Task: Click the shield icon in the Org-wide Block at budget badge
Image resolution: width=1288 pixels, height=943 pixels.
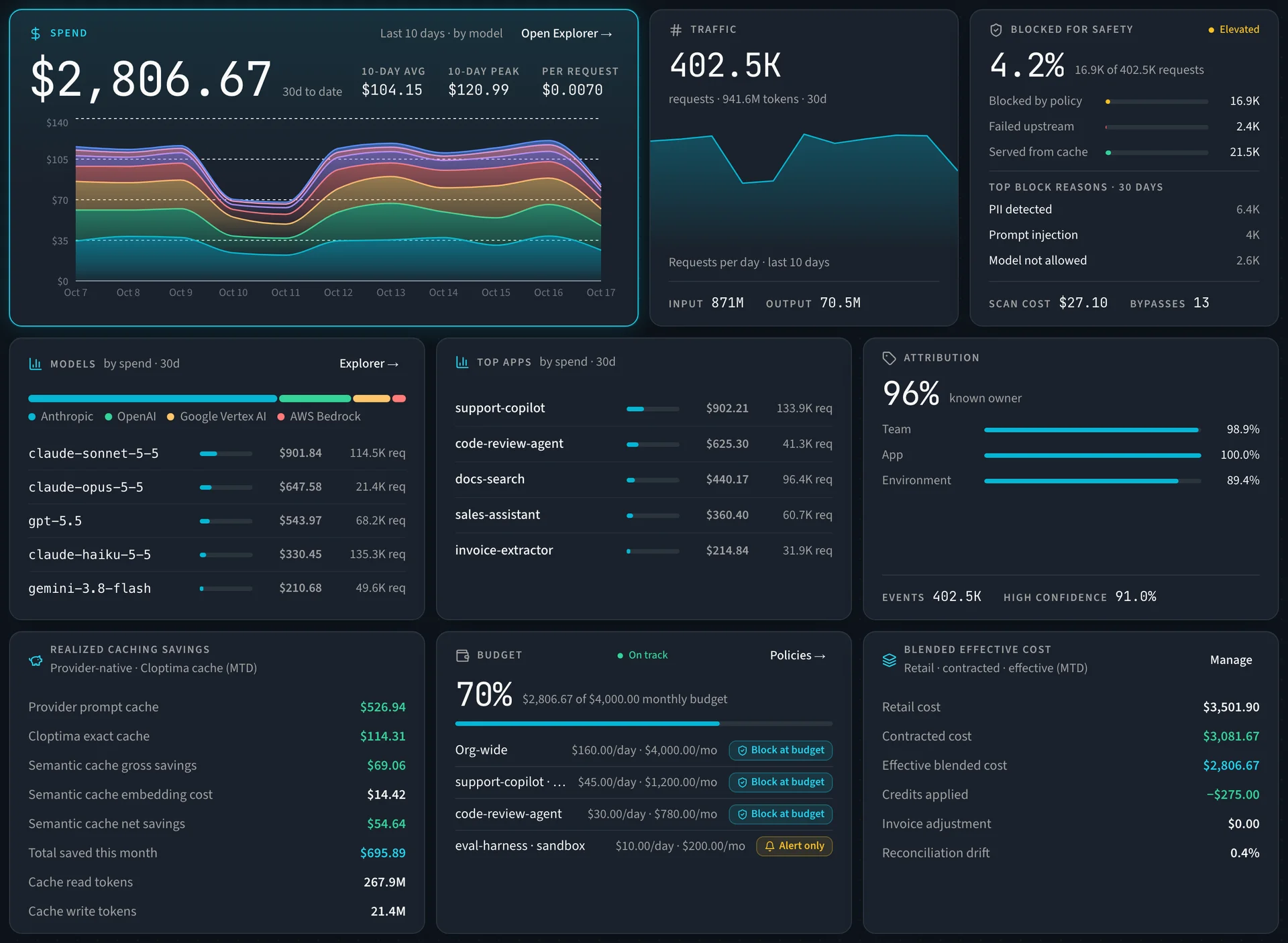Action: (x=742, y=751)
